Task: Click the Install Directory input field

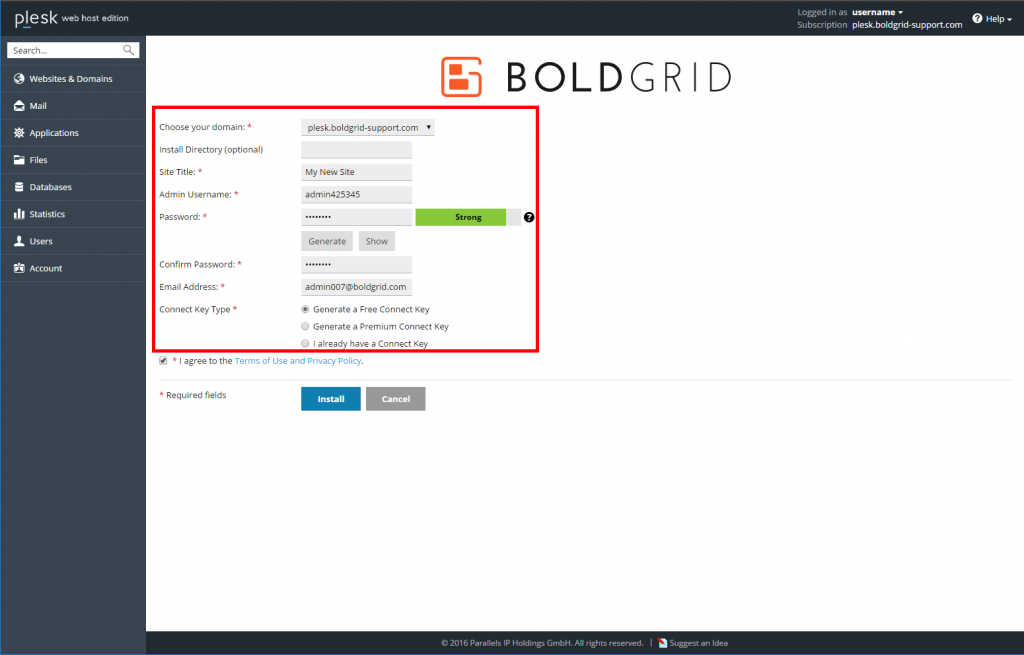Action: [x=357, y=150]
